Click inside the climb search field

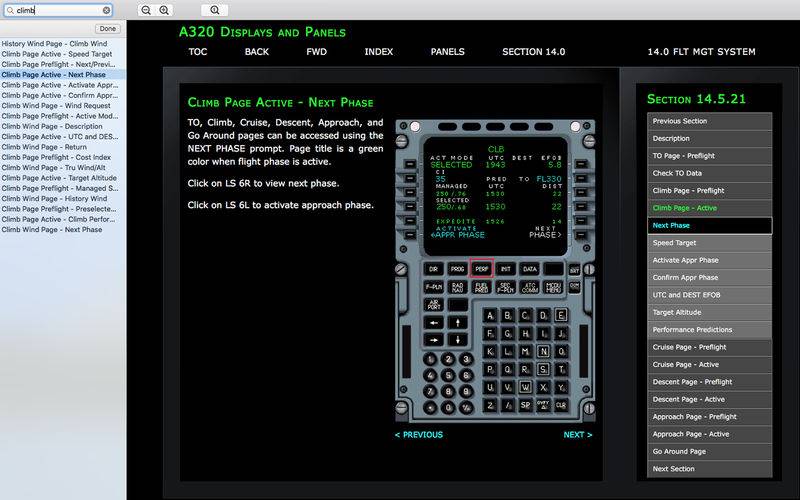58,10
